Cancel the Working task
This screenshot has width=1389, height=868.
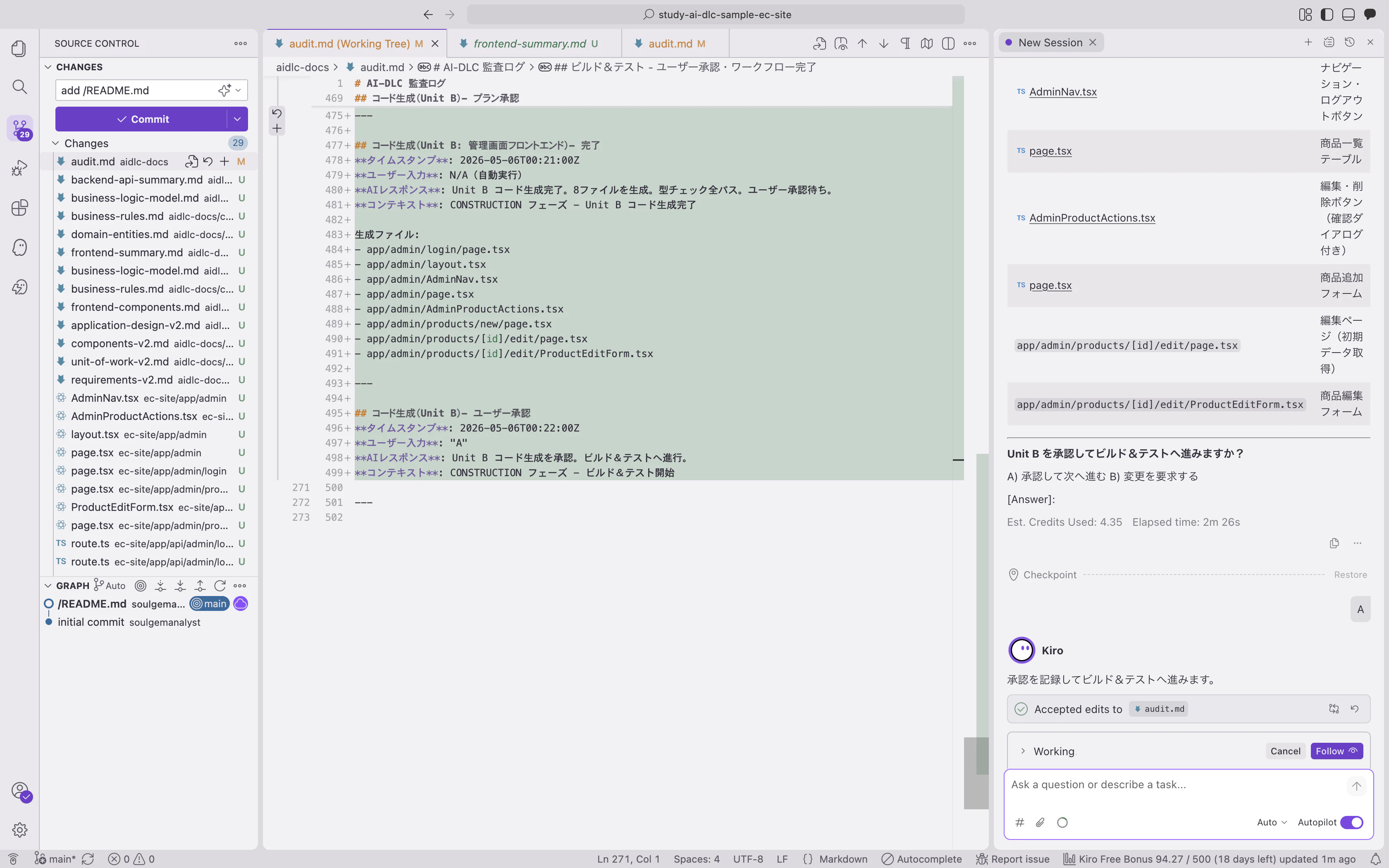[1285, 751]
